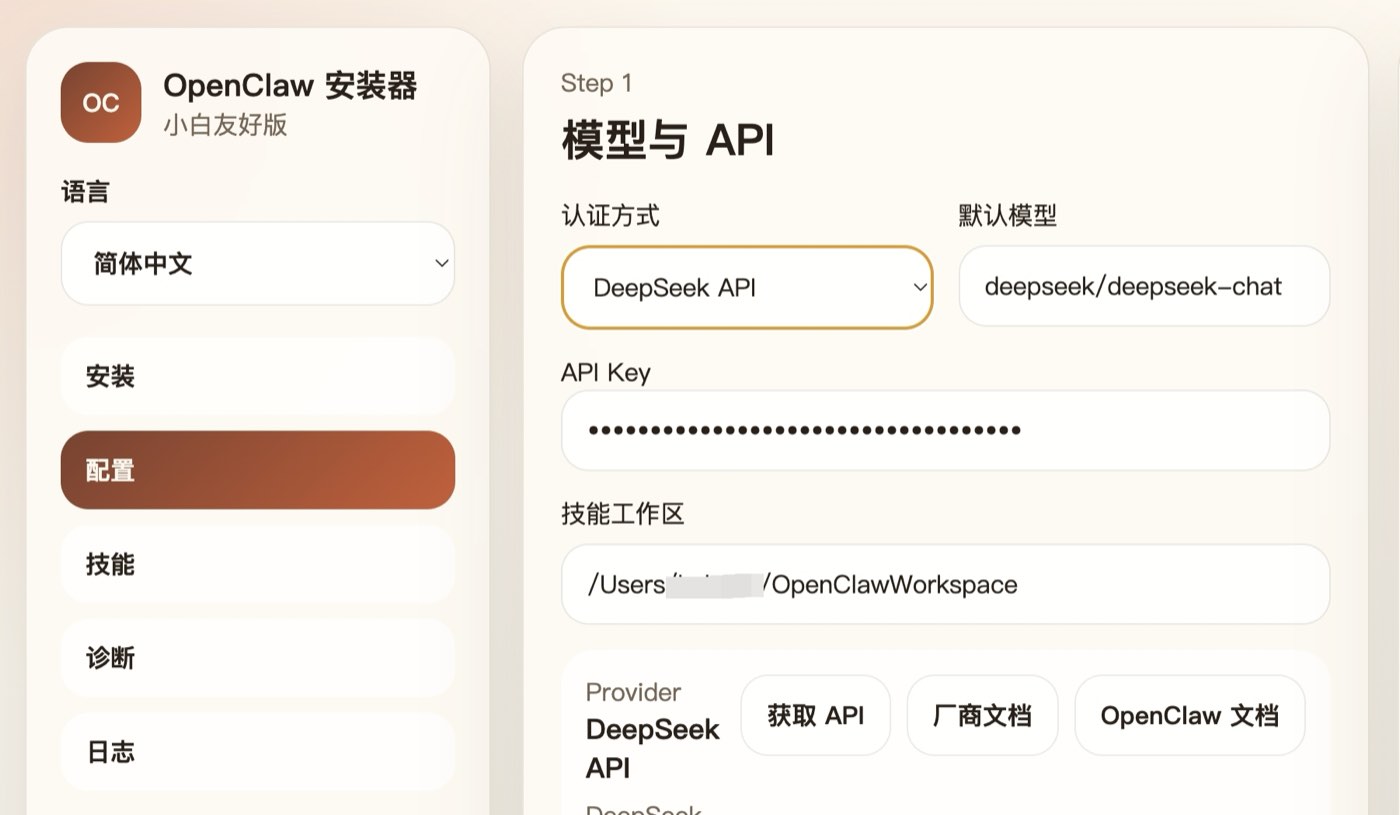Screen dimensions: 1400x815
Task: Open the 简体中文 language dropdown
Action: (x=258, y=264)
